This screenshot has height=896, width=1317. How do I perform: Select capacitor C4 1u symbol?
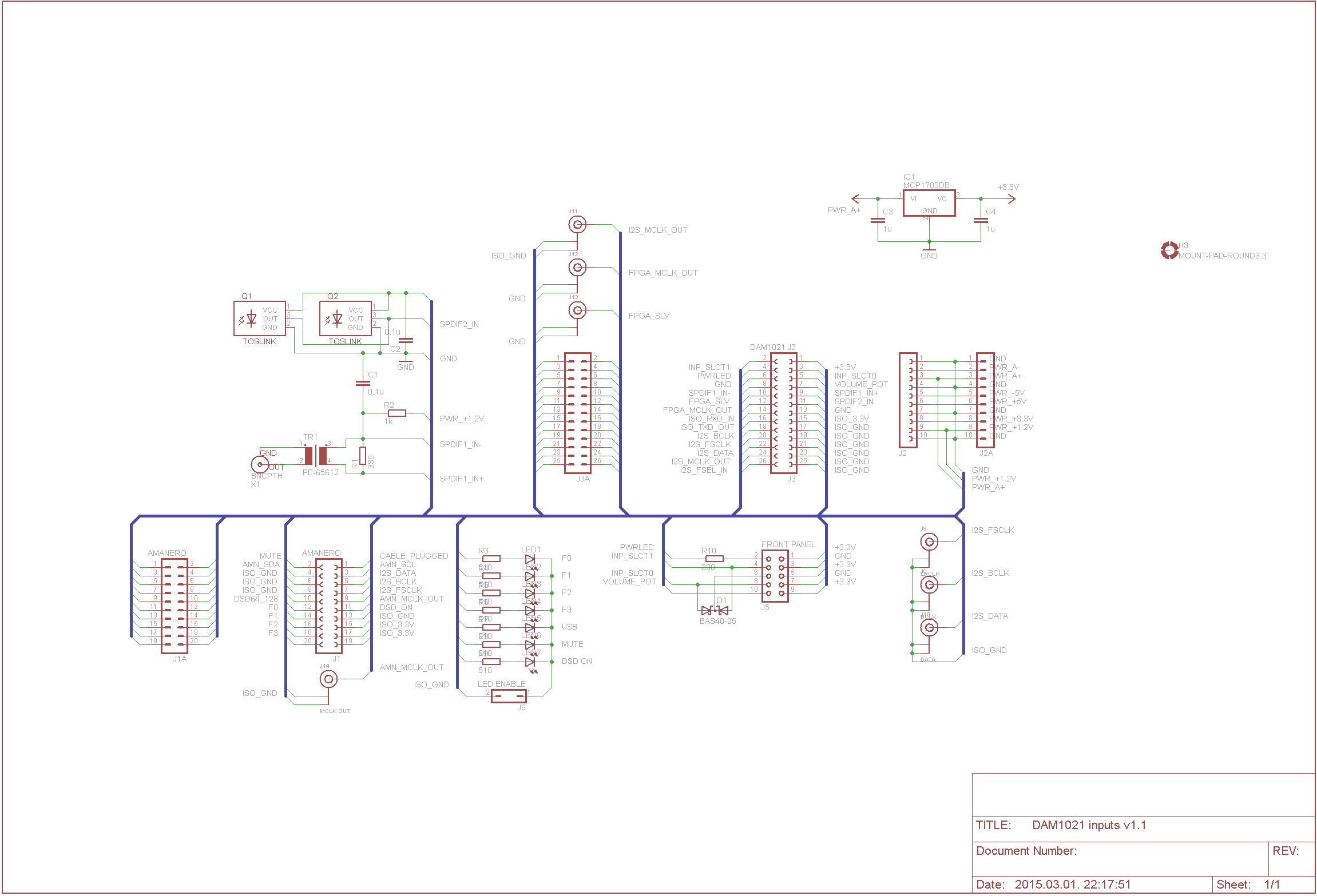981,220
